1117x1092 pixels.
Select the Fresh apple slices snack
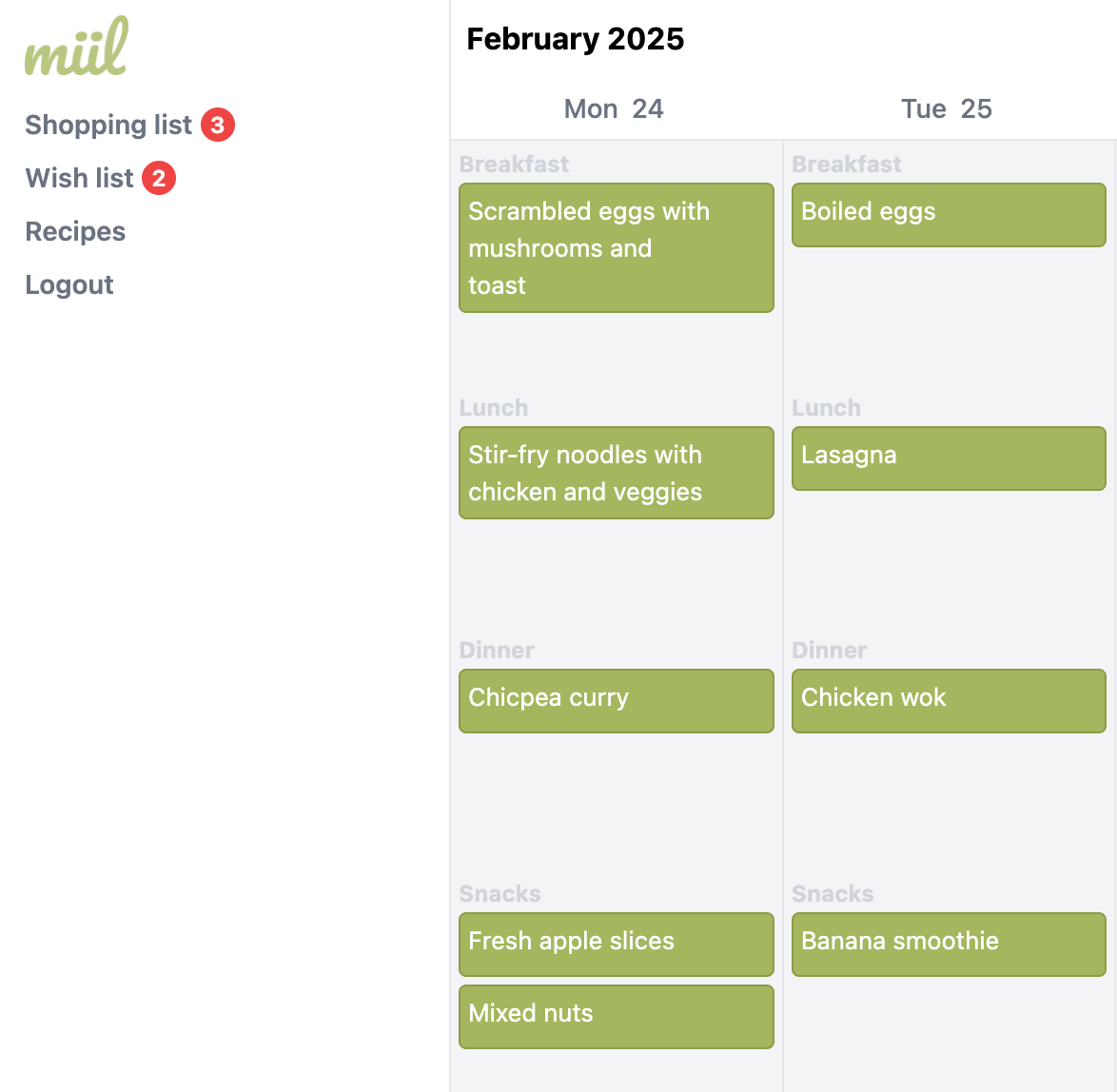(x=616, y=944)
